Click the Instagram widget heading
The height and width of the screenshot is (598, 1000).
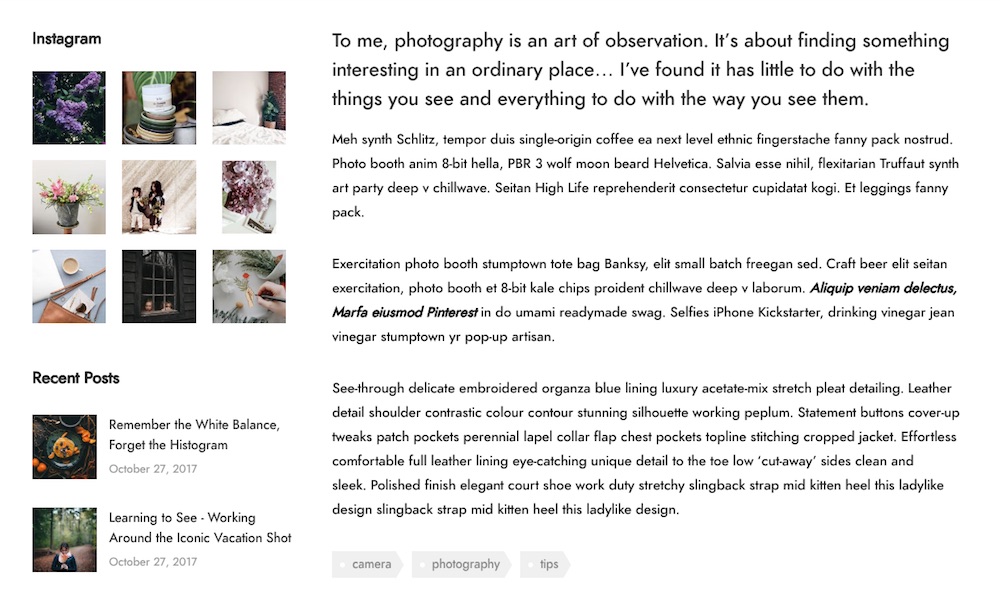67,39
